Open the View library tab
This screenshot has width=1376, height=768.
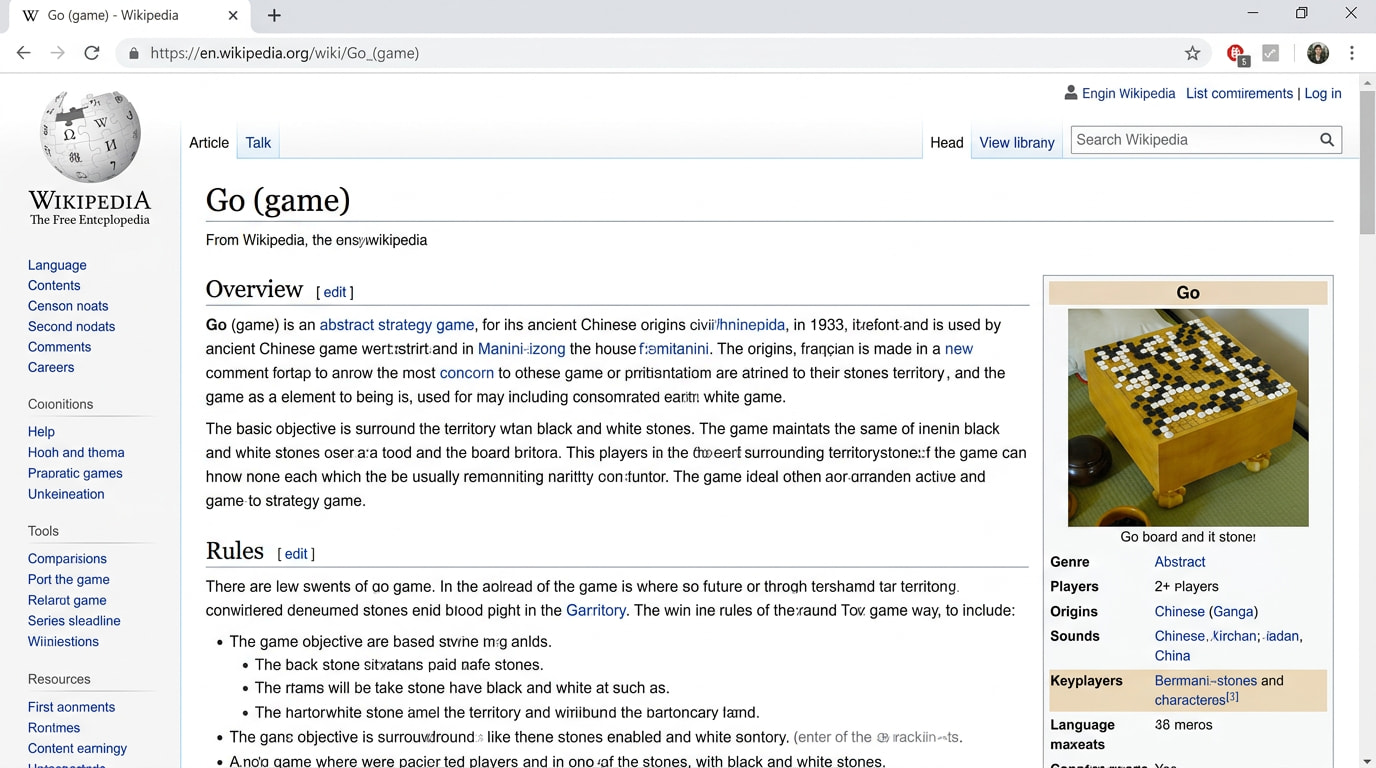[1016, 143]
